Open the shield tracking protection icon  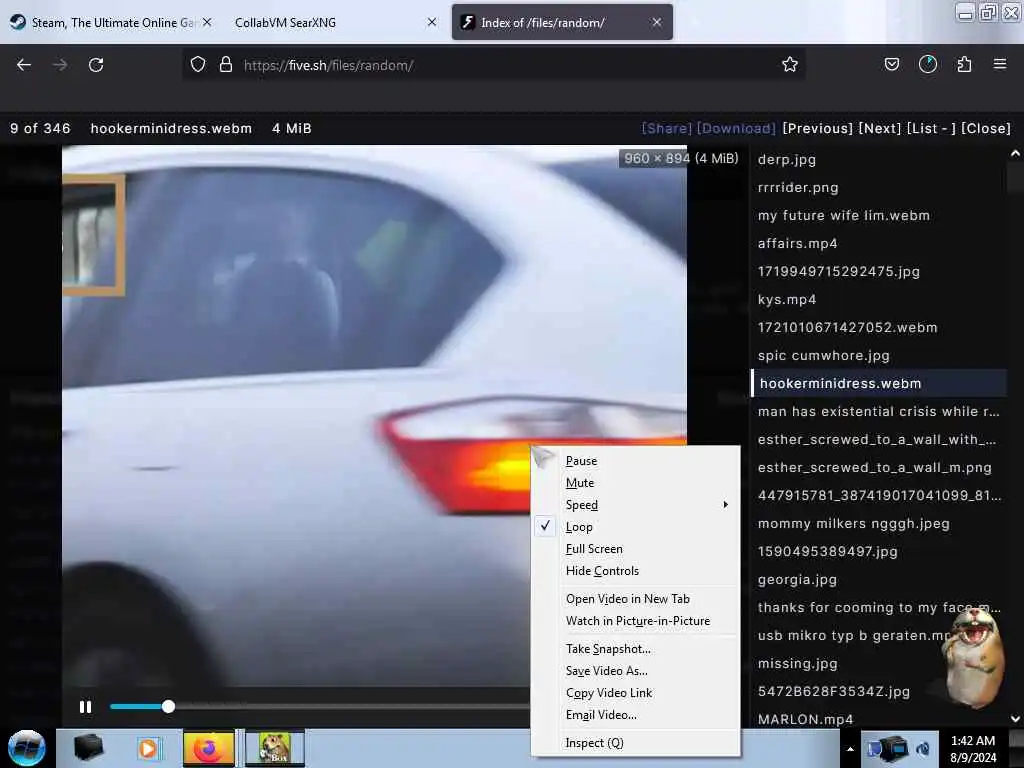pyautogui.click(x=198, y=64)
